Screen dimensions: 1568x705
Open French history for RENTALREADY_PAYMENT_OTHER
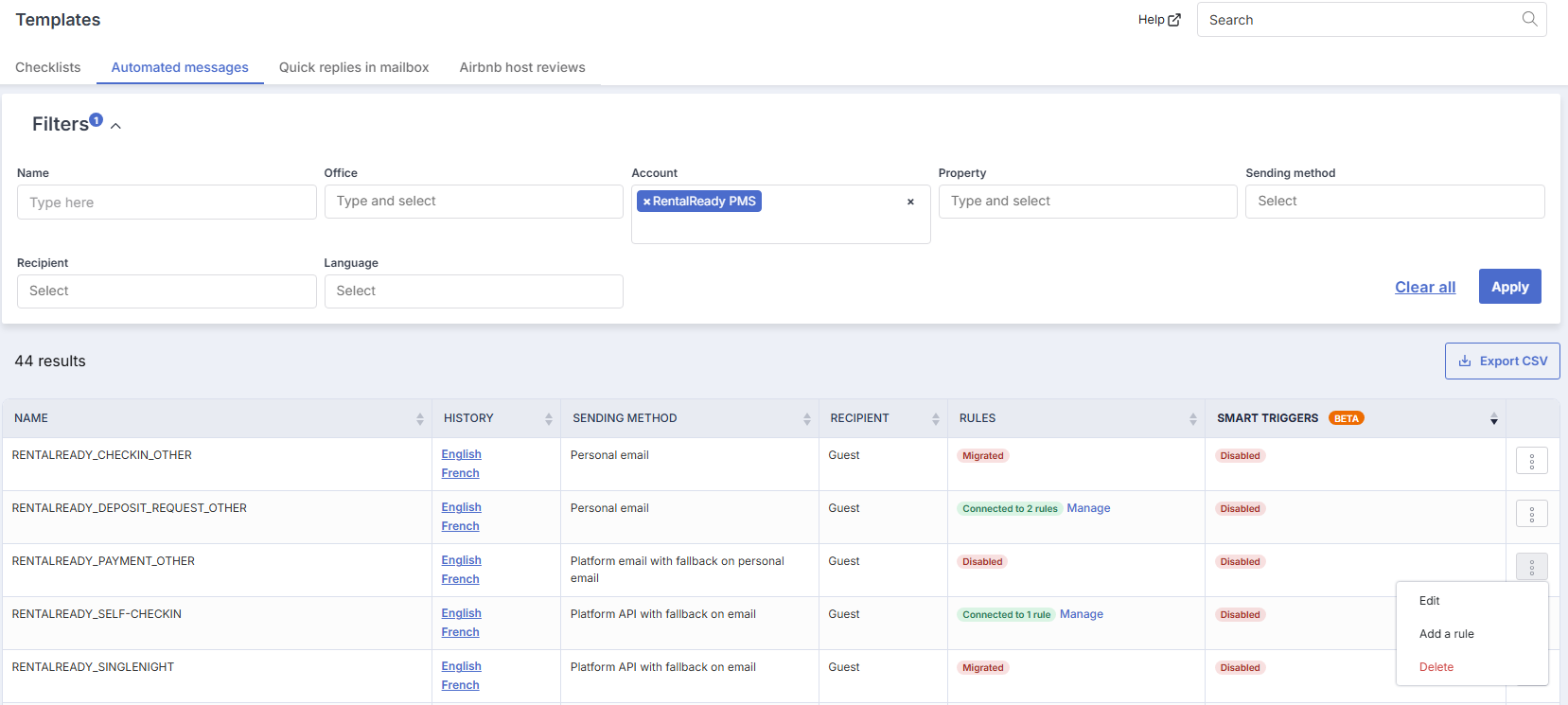[x=460, y=579]
